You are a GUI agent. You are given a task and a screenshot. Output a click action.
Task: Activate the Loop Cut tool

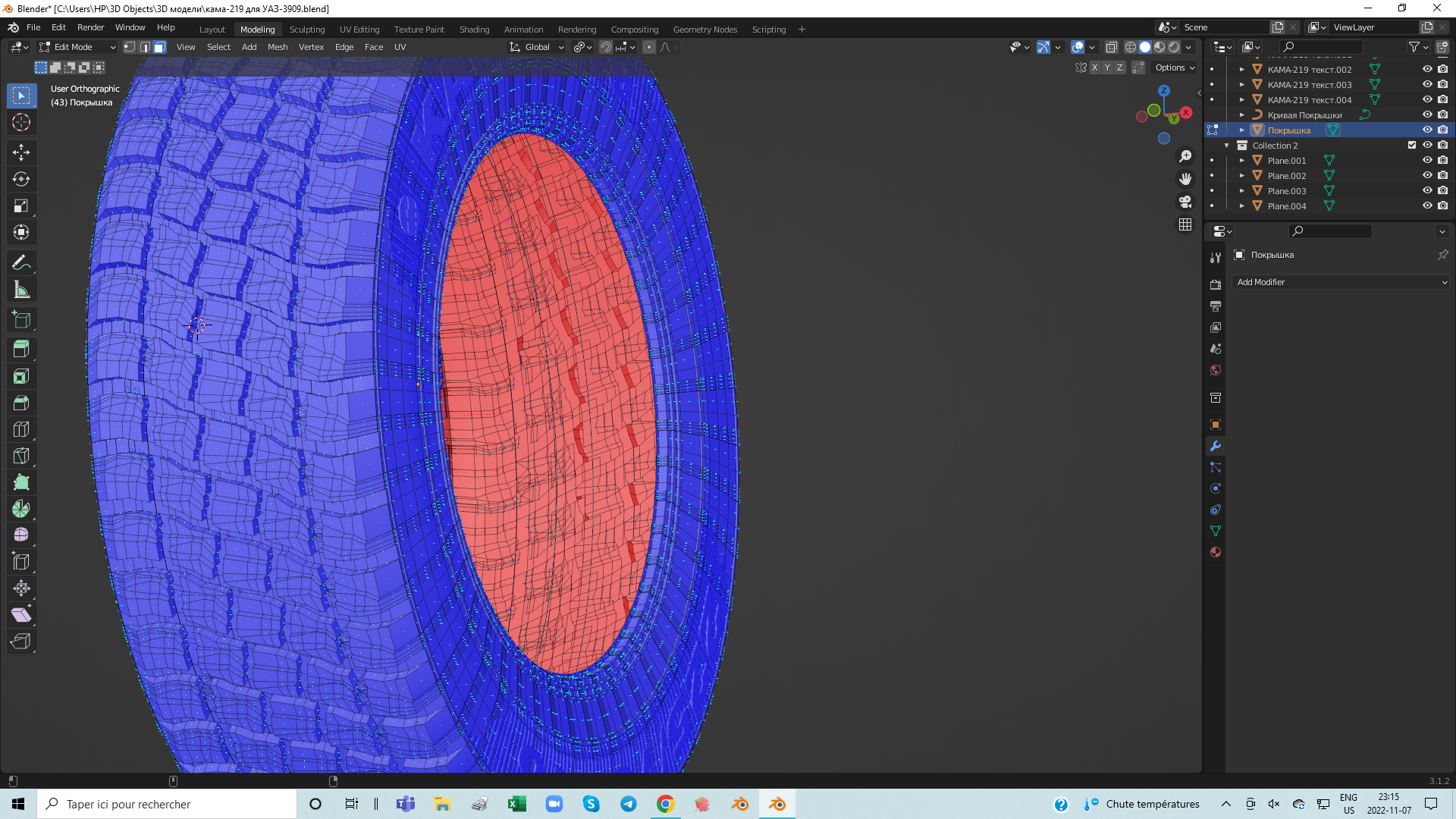click(x=21, y=429)
